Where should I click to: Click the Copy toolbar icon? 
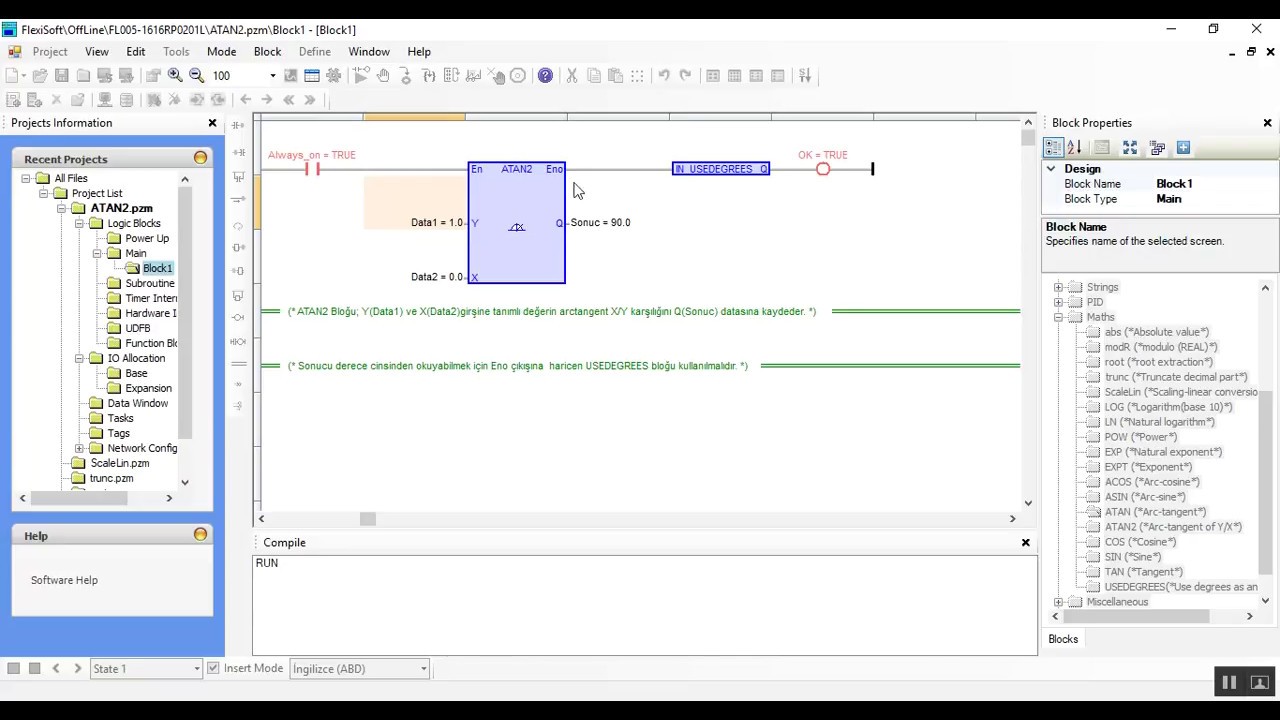click(594, 76)
